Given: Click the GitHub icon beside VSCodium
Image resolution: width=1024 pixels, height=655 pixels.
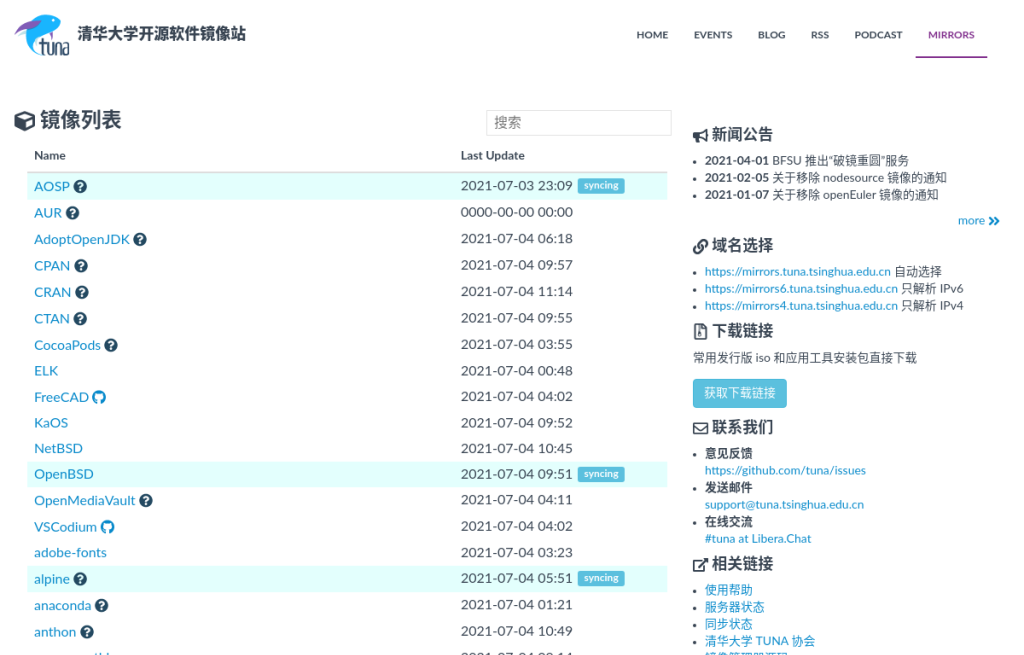Looking at the screenshot, I should (x=108, y=527).
